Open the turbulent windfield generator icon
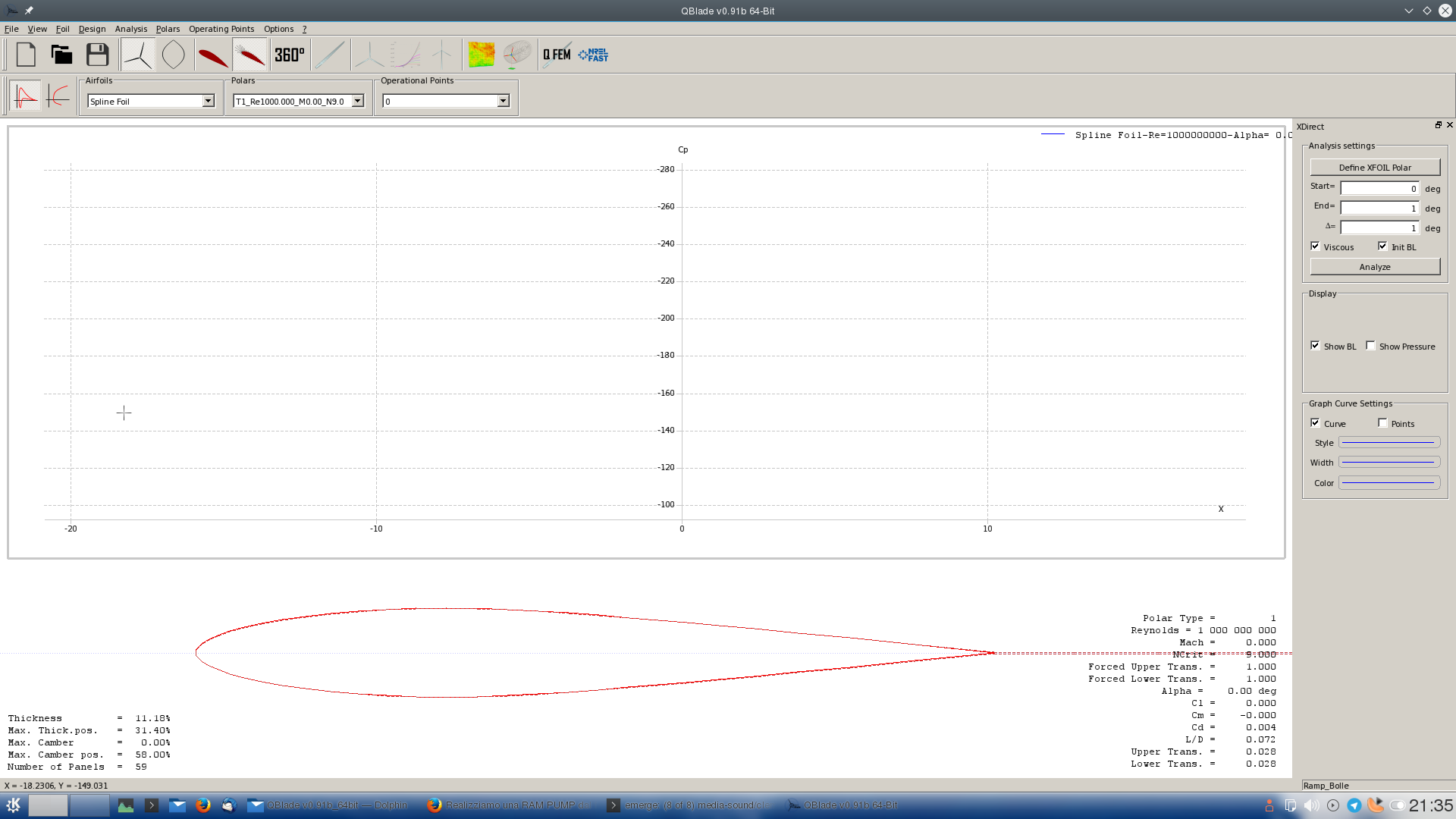 point(481,55)
